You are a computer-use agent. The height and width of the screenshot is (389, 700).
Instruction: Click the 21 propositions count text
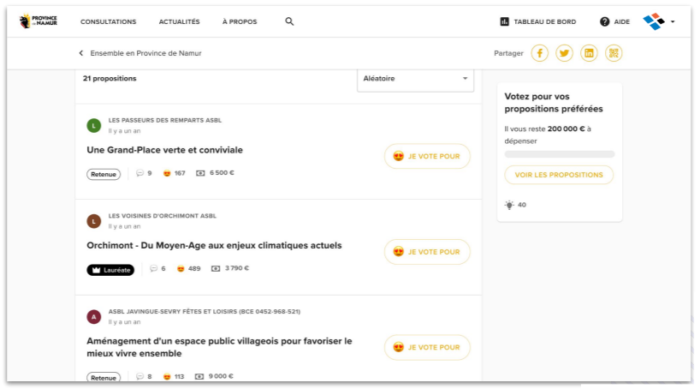pos(109,79)
